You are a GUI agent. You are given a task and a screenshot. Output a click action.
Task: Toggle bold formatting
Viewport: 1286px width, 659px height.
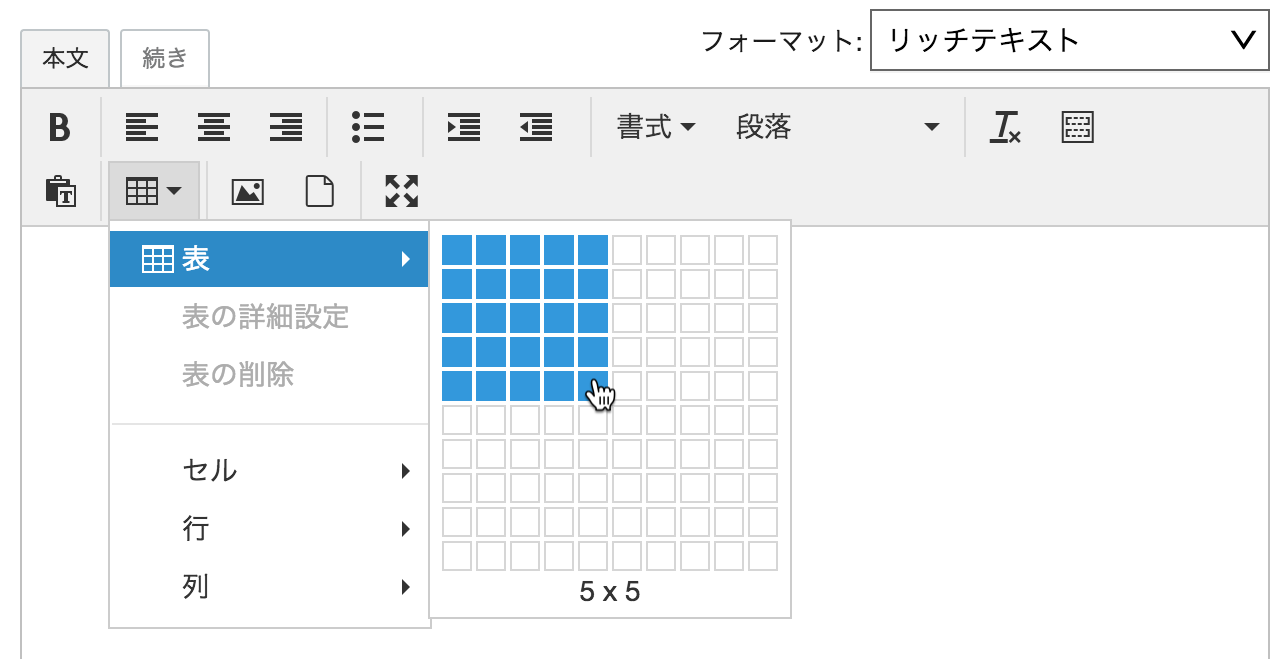point(60,127)
